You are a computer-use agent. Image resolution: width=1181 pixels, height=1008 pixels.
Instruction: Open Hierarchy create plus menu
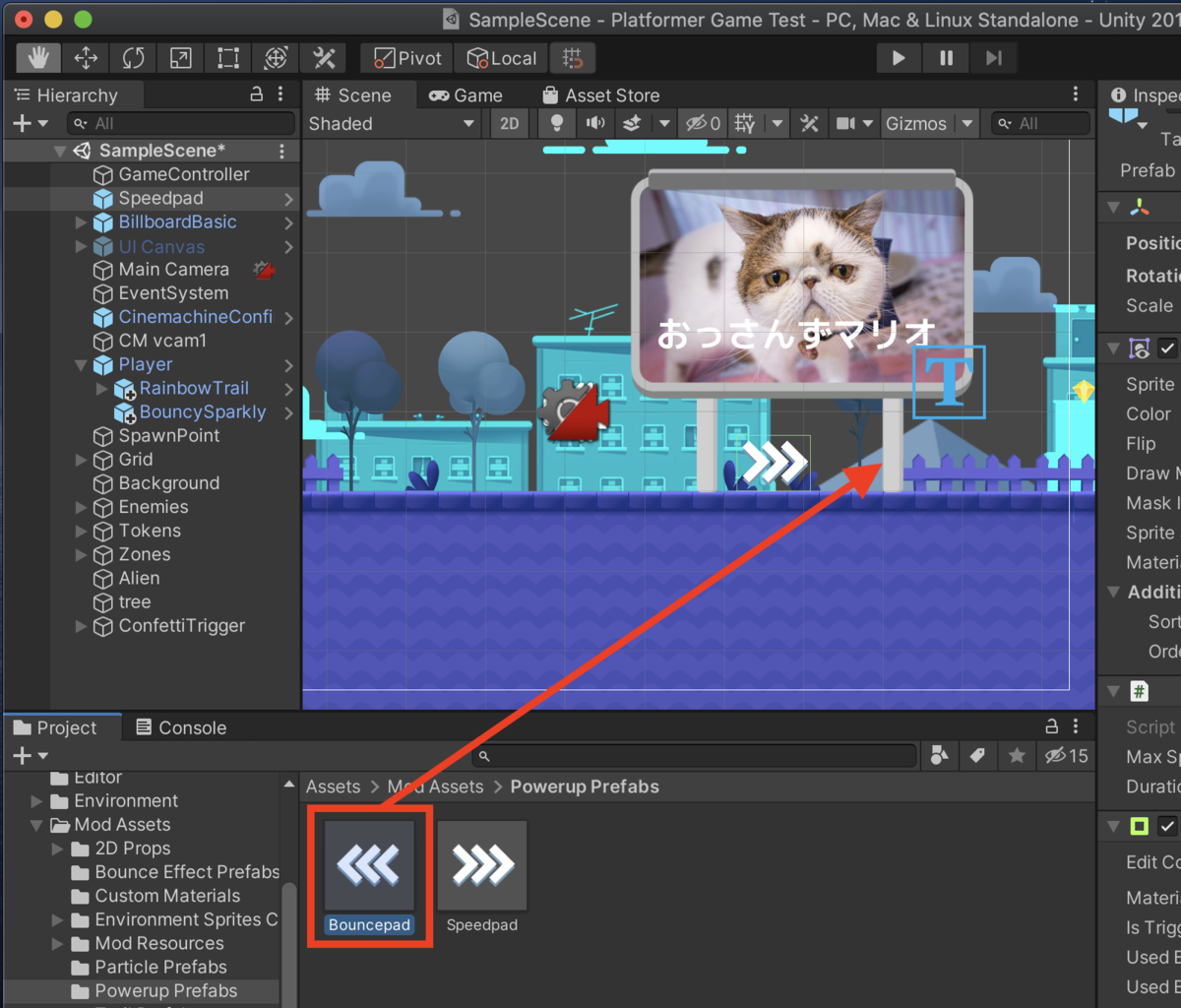tap(30, 124)
